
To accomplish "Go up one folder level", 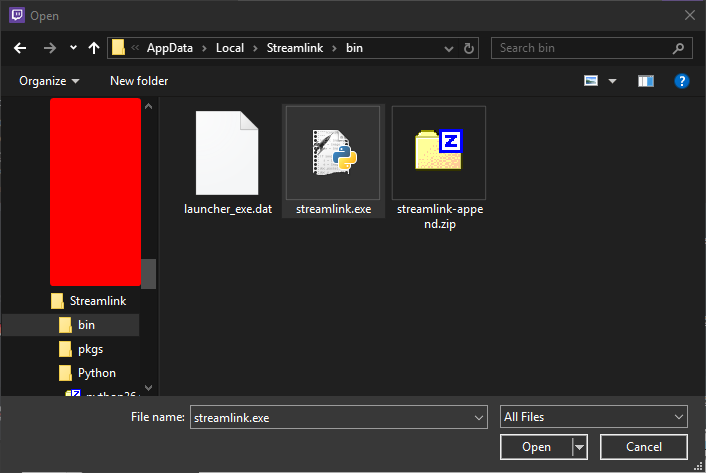I will click(x=94, y=48).
